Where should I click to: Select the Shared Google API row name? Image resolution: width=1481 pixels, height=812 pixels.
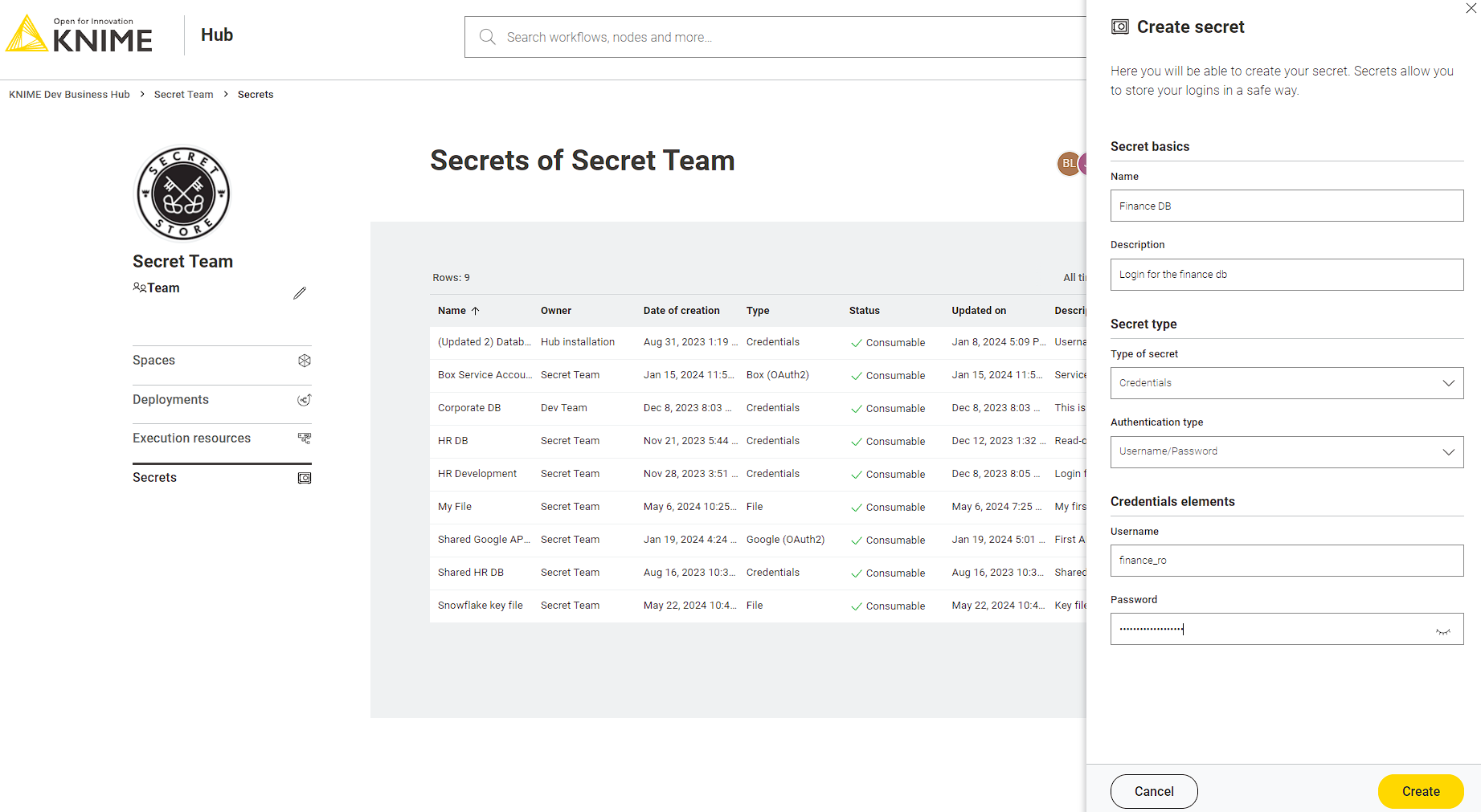coord(484,540)
